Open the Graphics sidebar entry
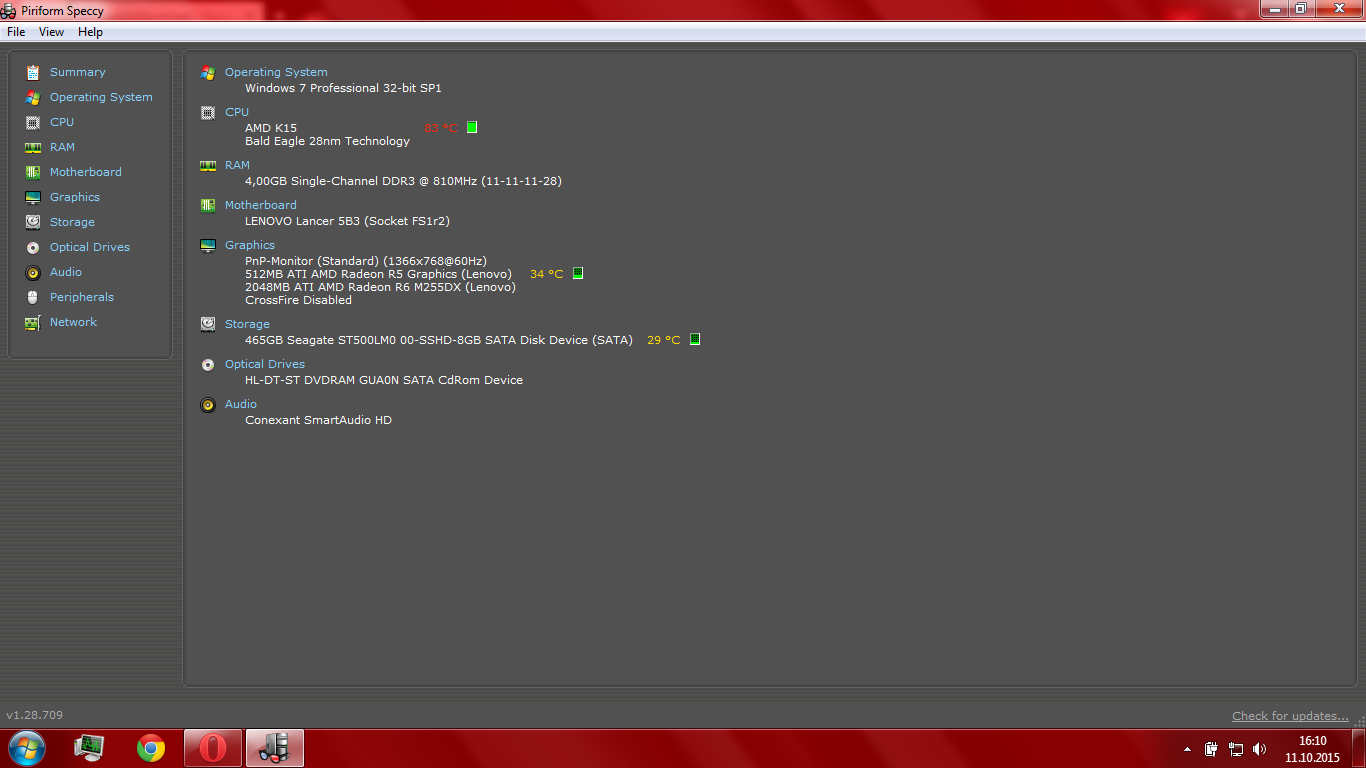The width and height of the screenshot is (1366, 768). pyautogui.click(x=75, y=197)
